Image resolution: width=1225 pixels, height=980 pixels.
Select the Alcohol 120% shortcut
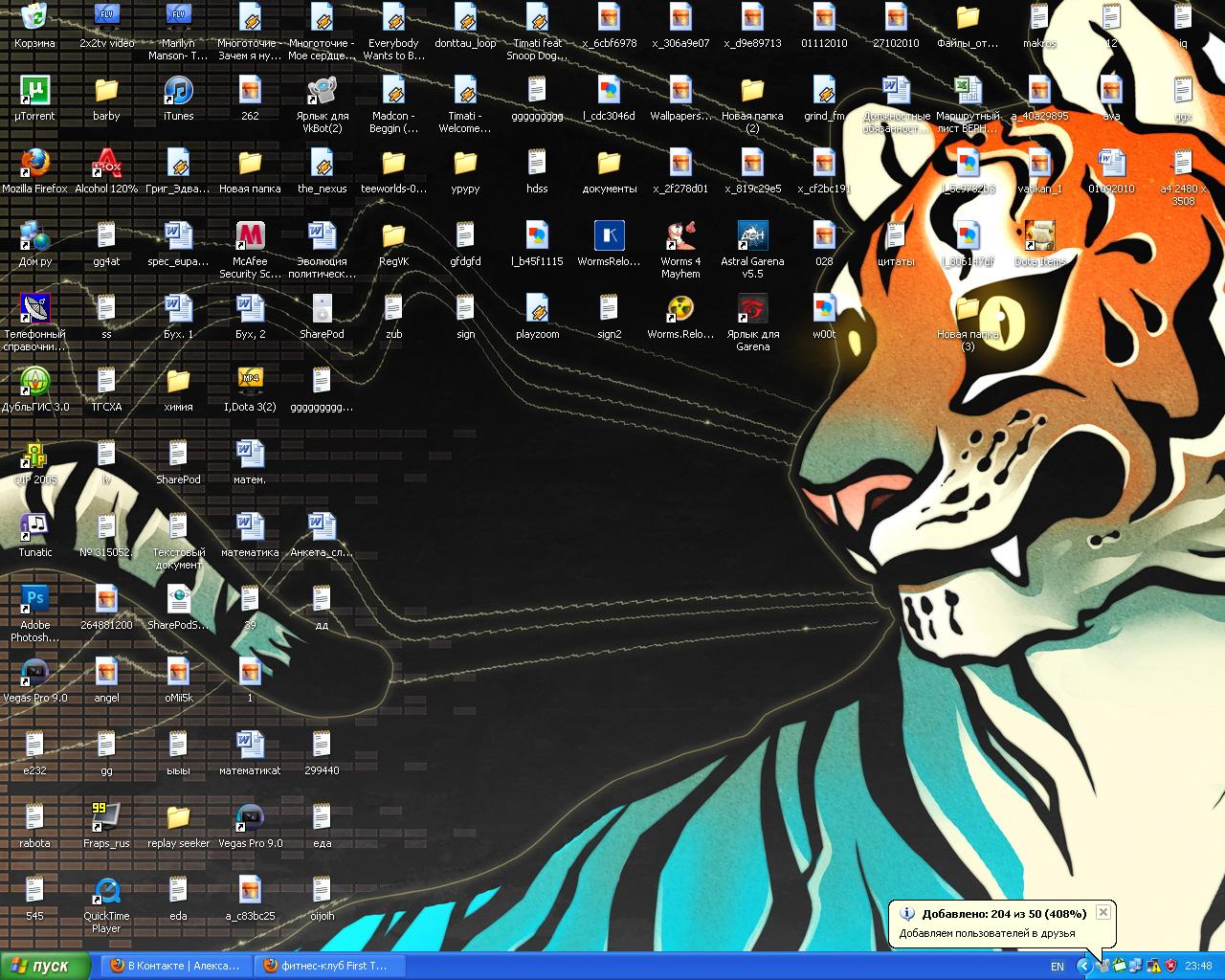point(106,165)
